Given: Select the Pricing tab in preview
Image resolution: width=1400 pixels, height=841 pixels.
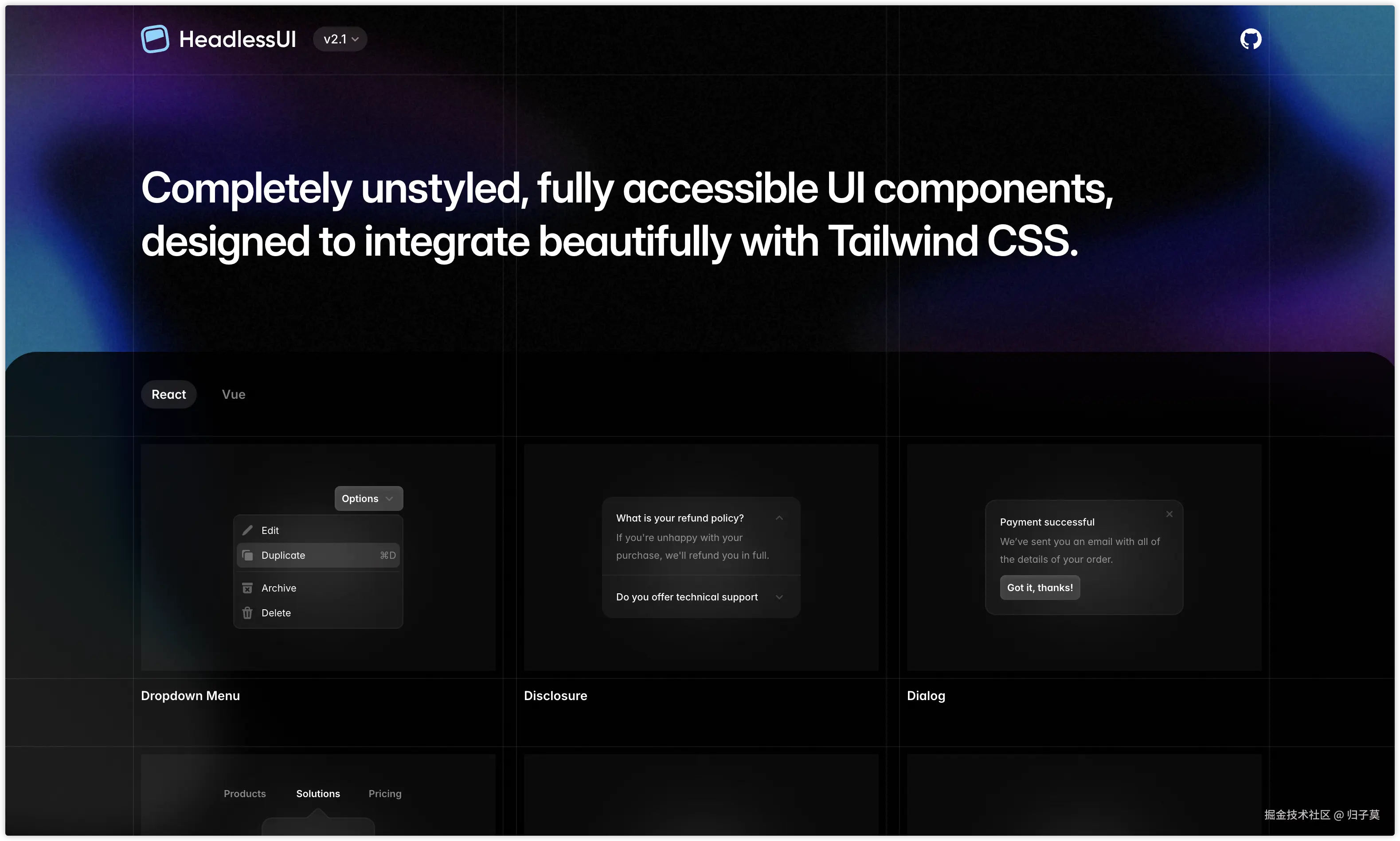Looking at the screenshot, I should (385, 794).
